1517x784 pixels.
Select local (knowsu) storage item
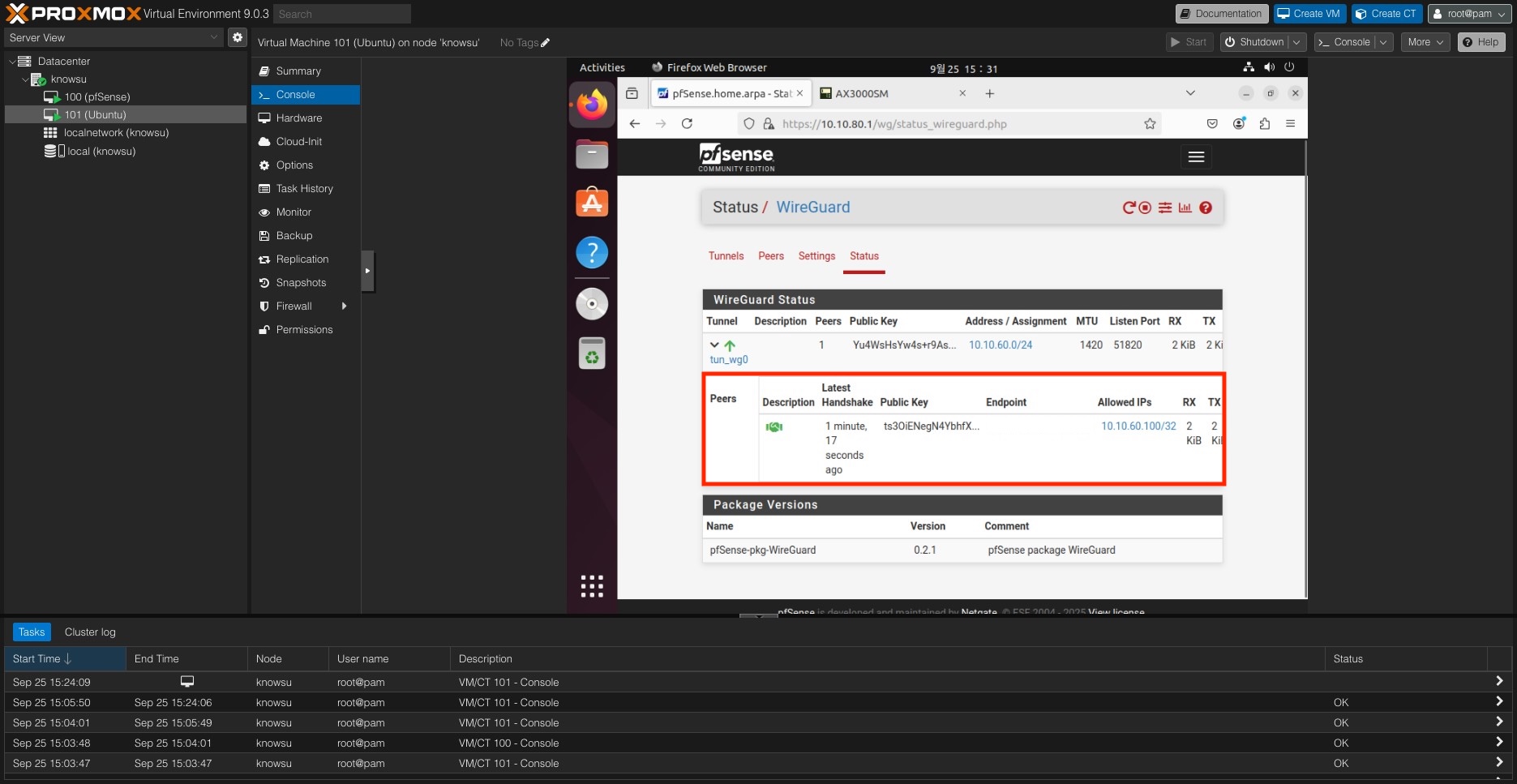click(126, 152)
